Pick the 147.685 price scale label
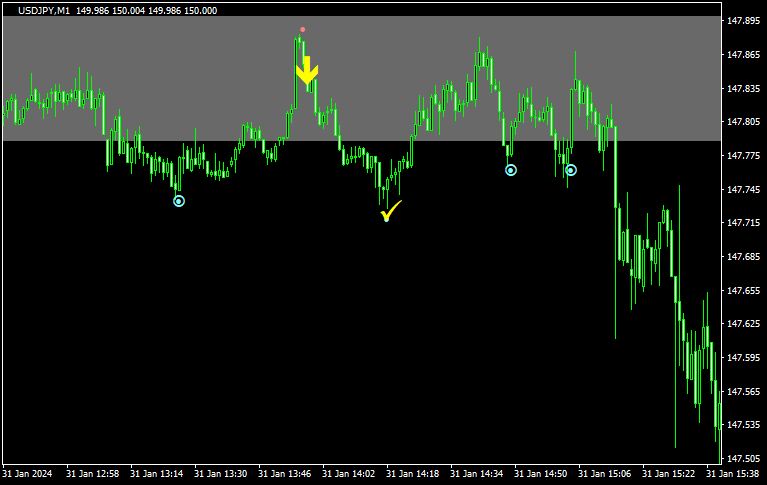Screen dimensions: 767x485 coord(742,257)
